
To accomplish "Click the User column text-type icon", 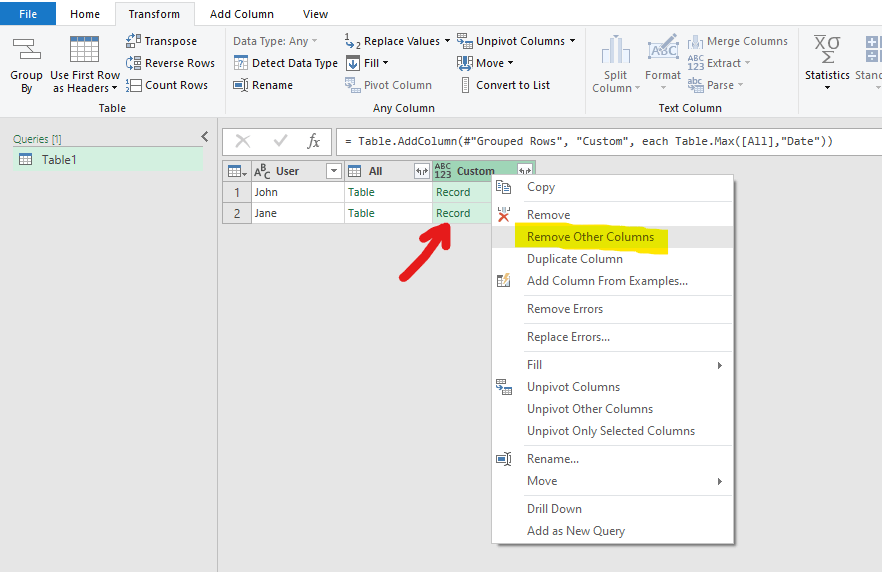I will click(262, 171).
